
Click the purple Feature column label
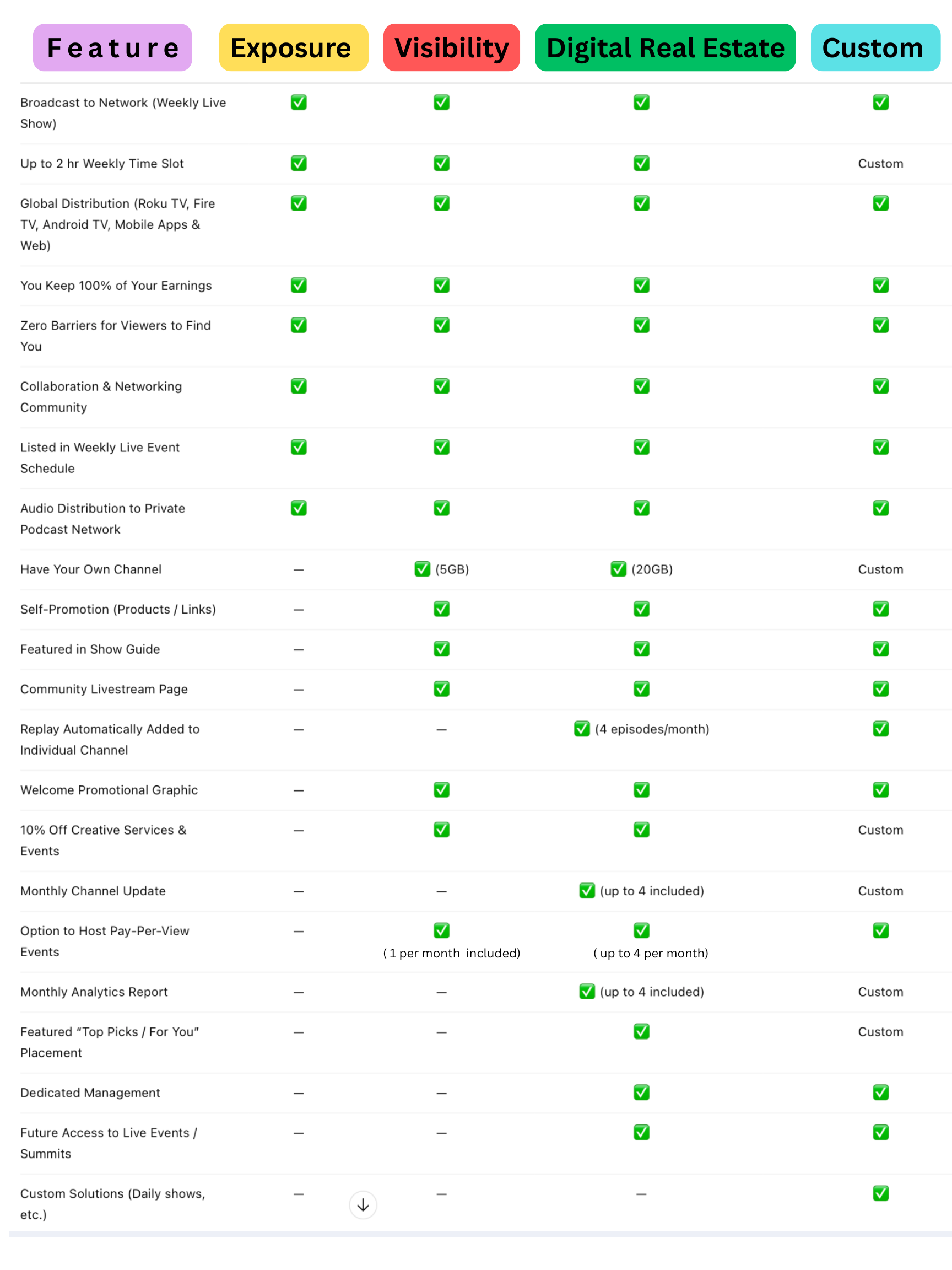(112, 47)
